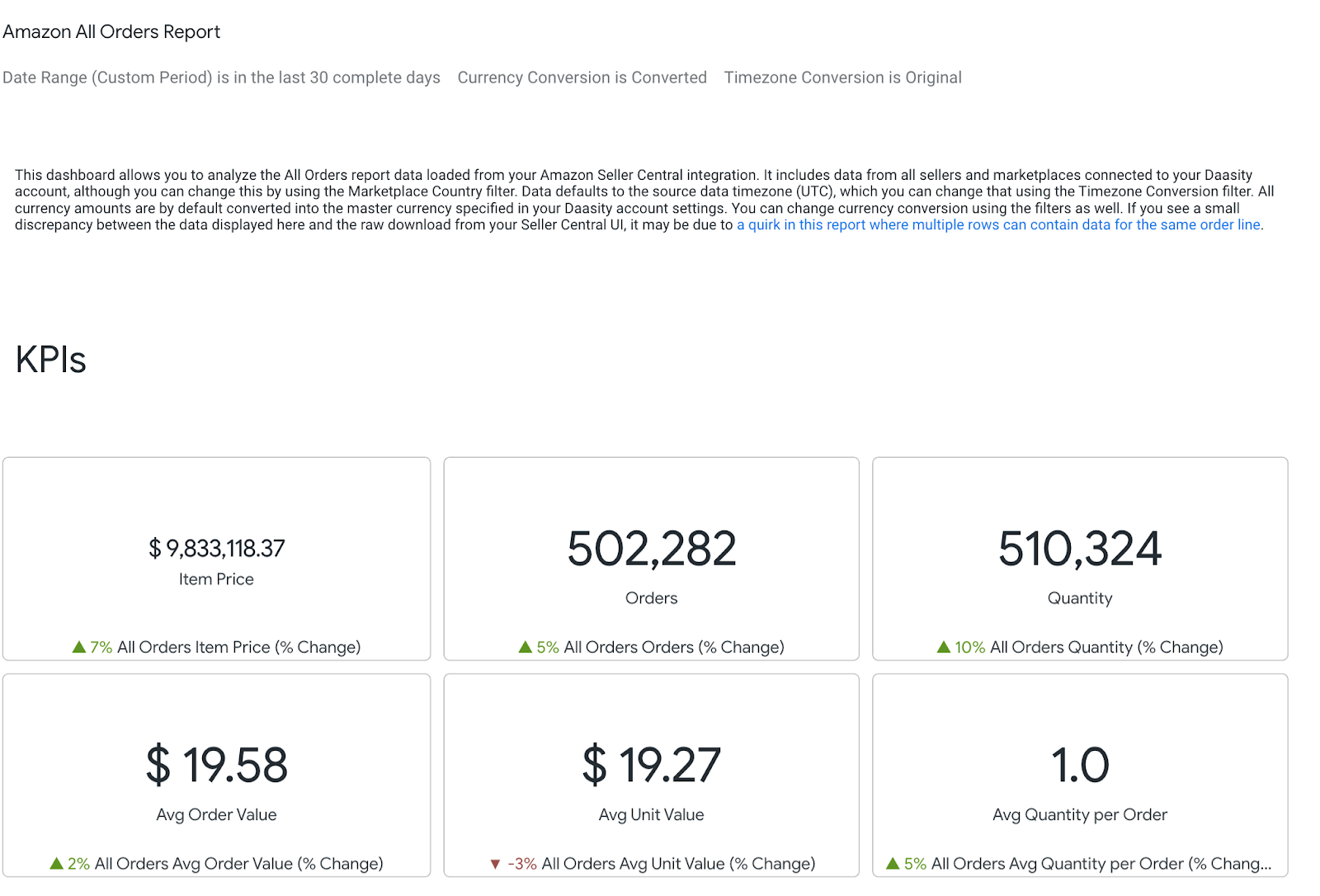
Task: Click the $19.58 Avg Order Value number
Action: click(x=217, y=765)
